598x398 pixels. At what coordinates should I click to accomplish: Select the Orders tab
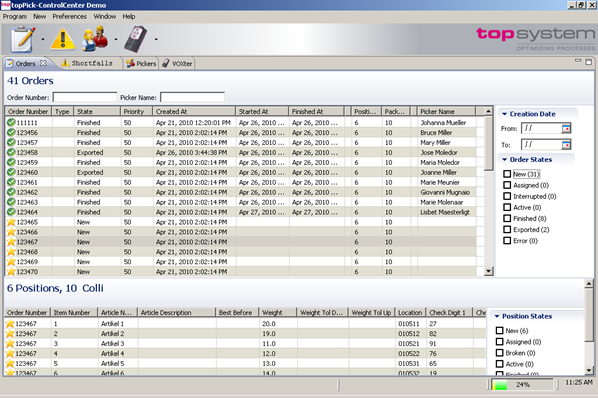click(26, 64)
